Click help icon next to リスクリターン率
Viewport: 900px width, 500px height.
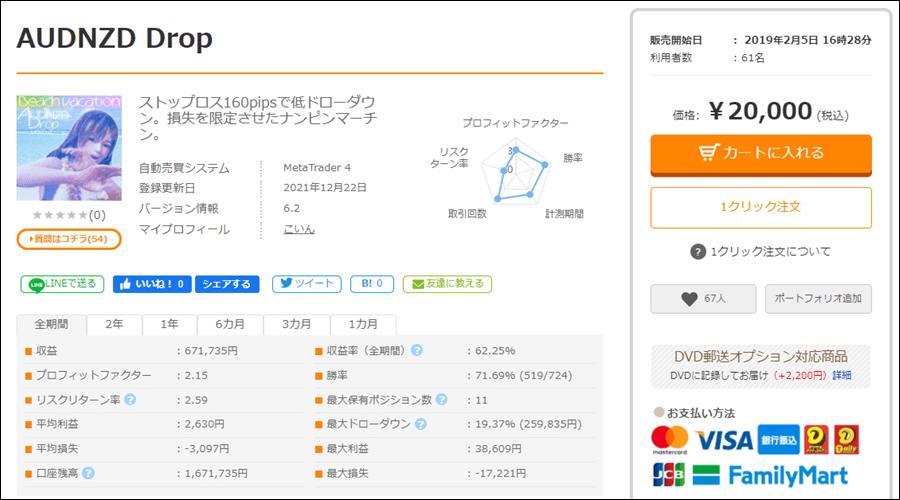coord(130,399)
